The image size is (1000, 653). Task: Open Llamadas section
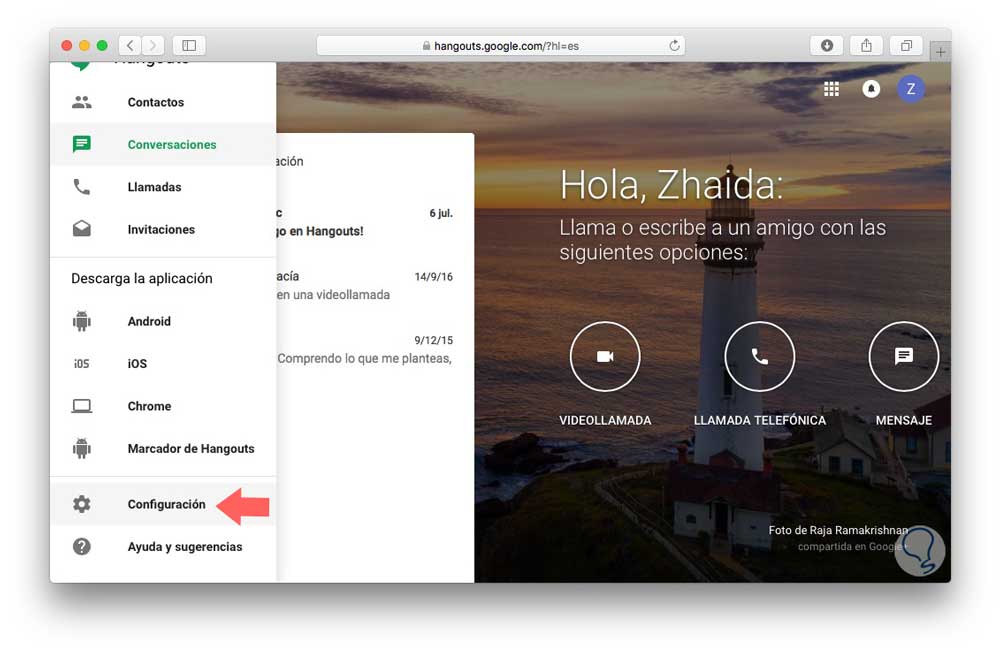point(163,187)
